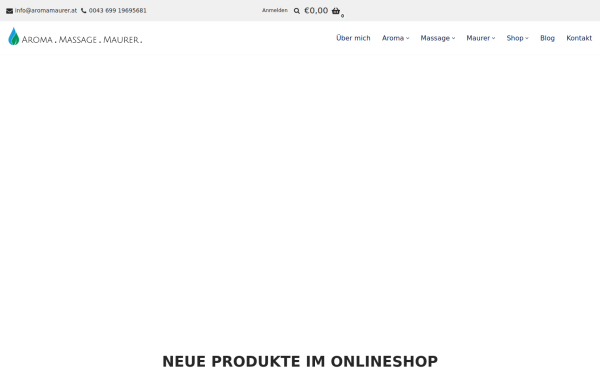This screenshot has height=375, width=600.
Task: Click the Neue Produkte im Onlineshop heading
Action: pyautogui.click(x=300, y=361)
